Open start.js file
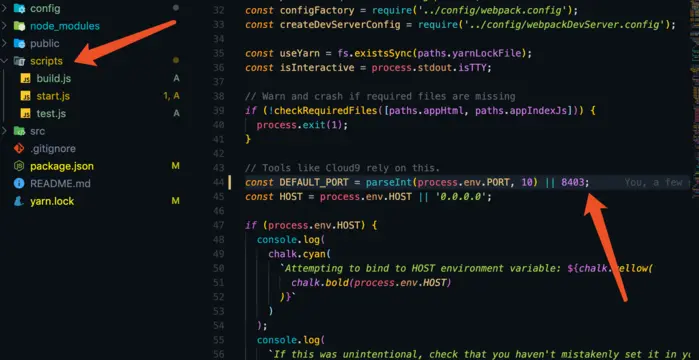The image size is (699, 360). pos(53,96)
